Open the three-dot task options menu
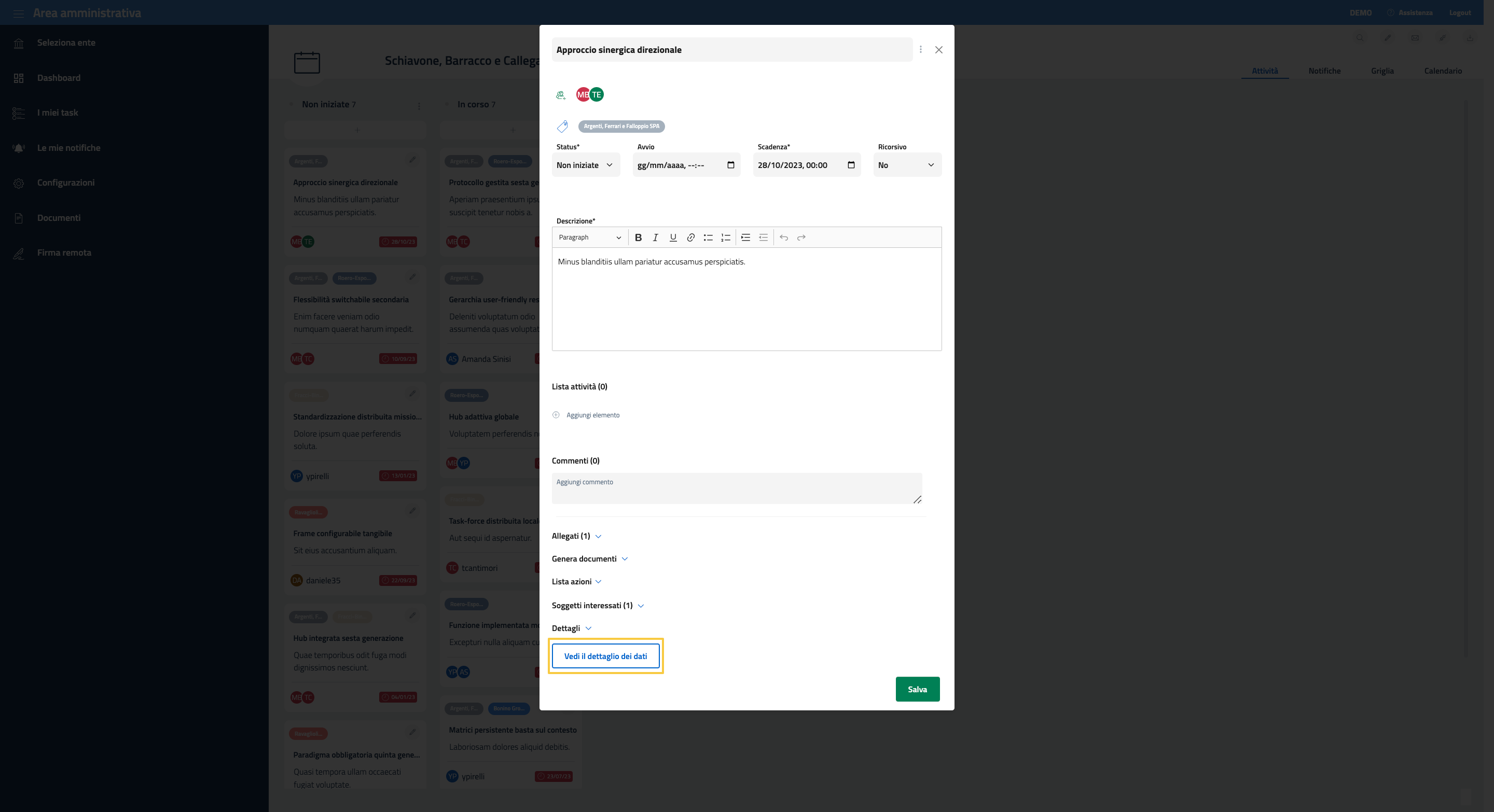 (x=920, y=50)
